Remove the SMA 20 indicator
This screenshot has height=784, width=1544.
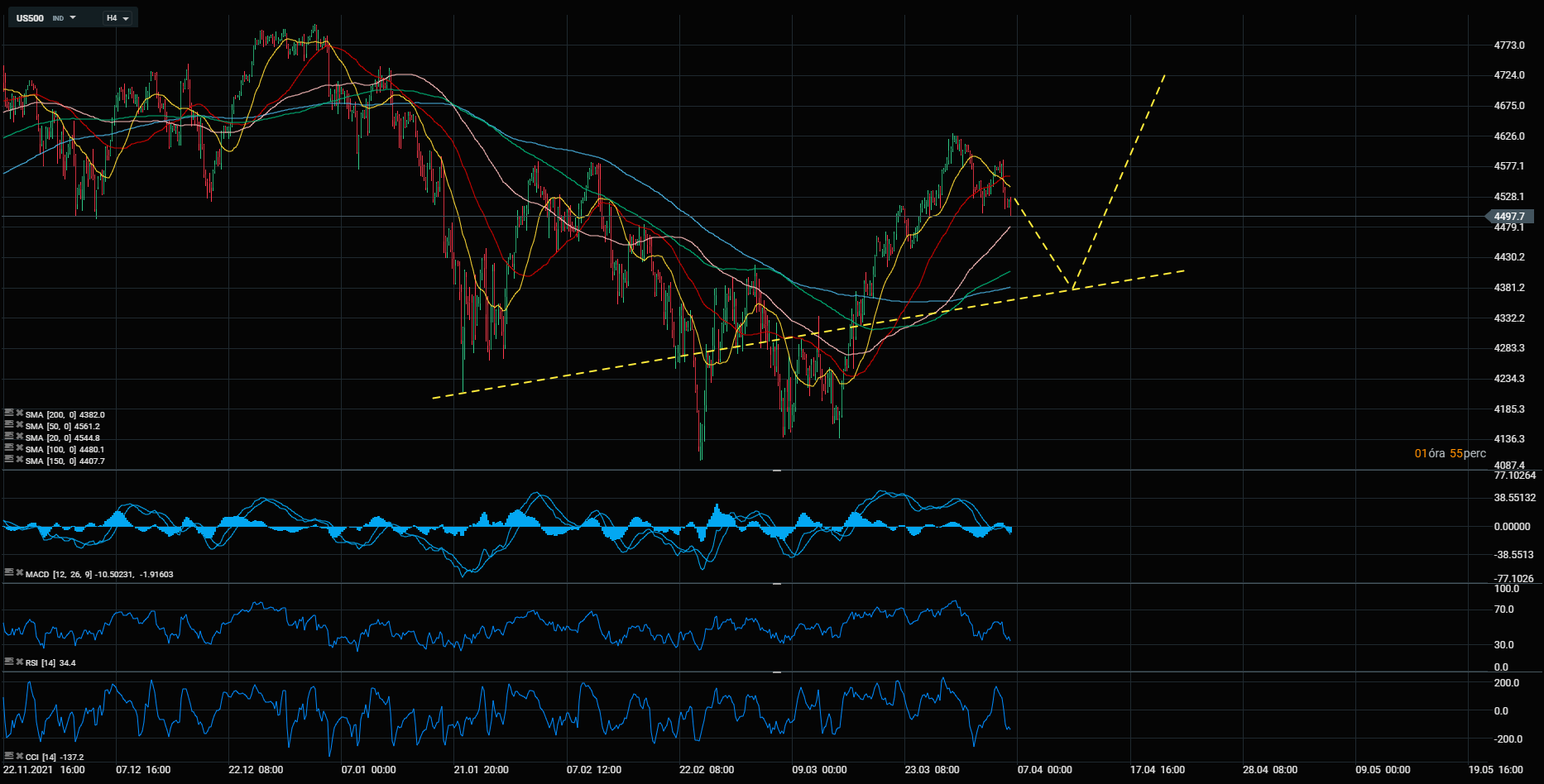point(20,436)
